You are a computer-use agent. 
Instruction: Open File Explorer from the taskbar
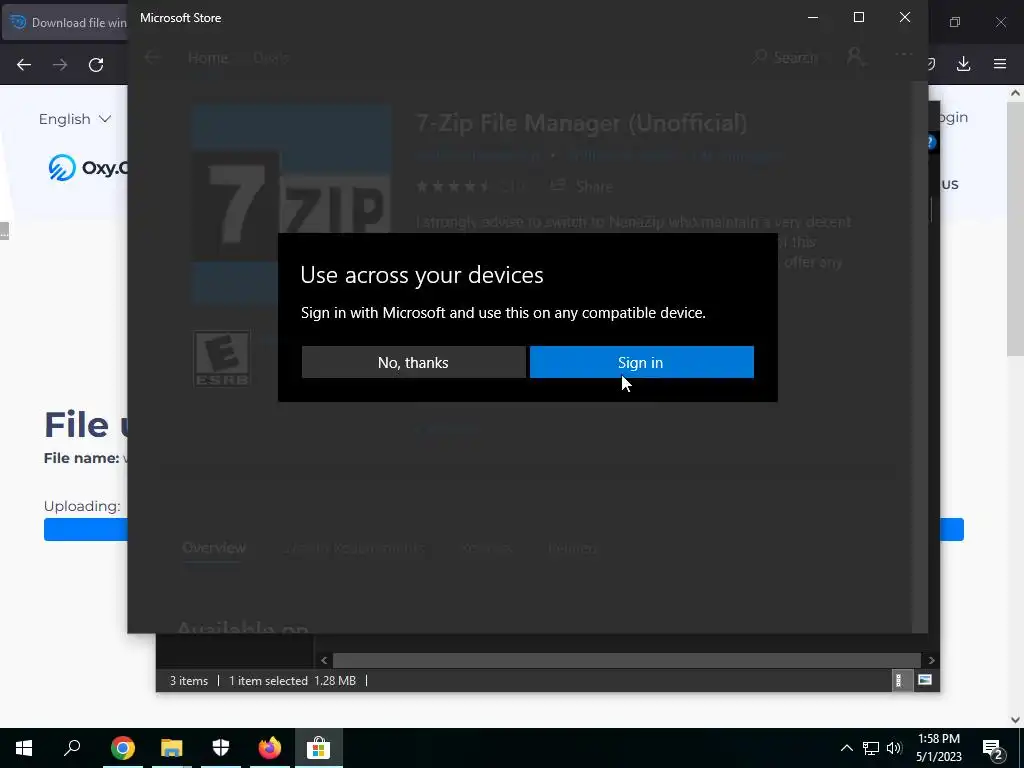coord(172,748)
